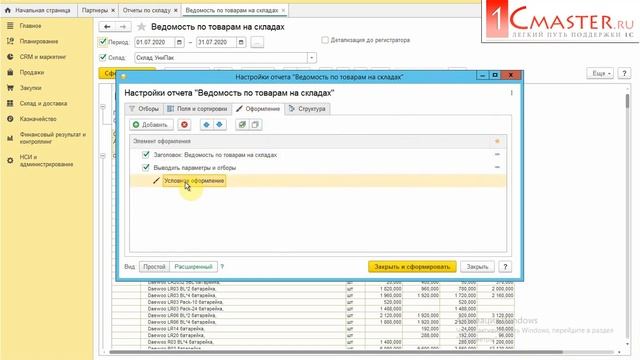Image resolution: width=640 pixels, height=360 pixels.
Task: Click the pencil icon of Условное оформление
Action: 156,180
